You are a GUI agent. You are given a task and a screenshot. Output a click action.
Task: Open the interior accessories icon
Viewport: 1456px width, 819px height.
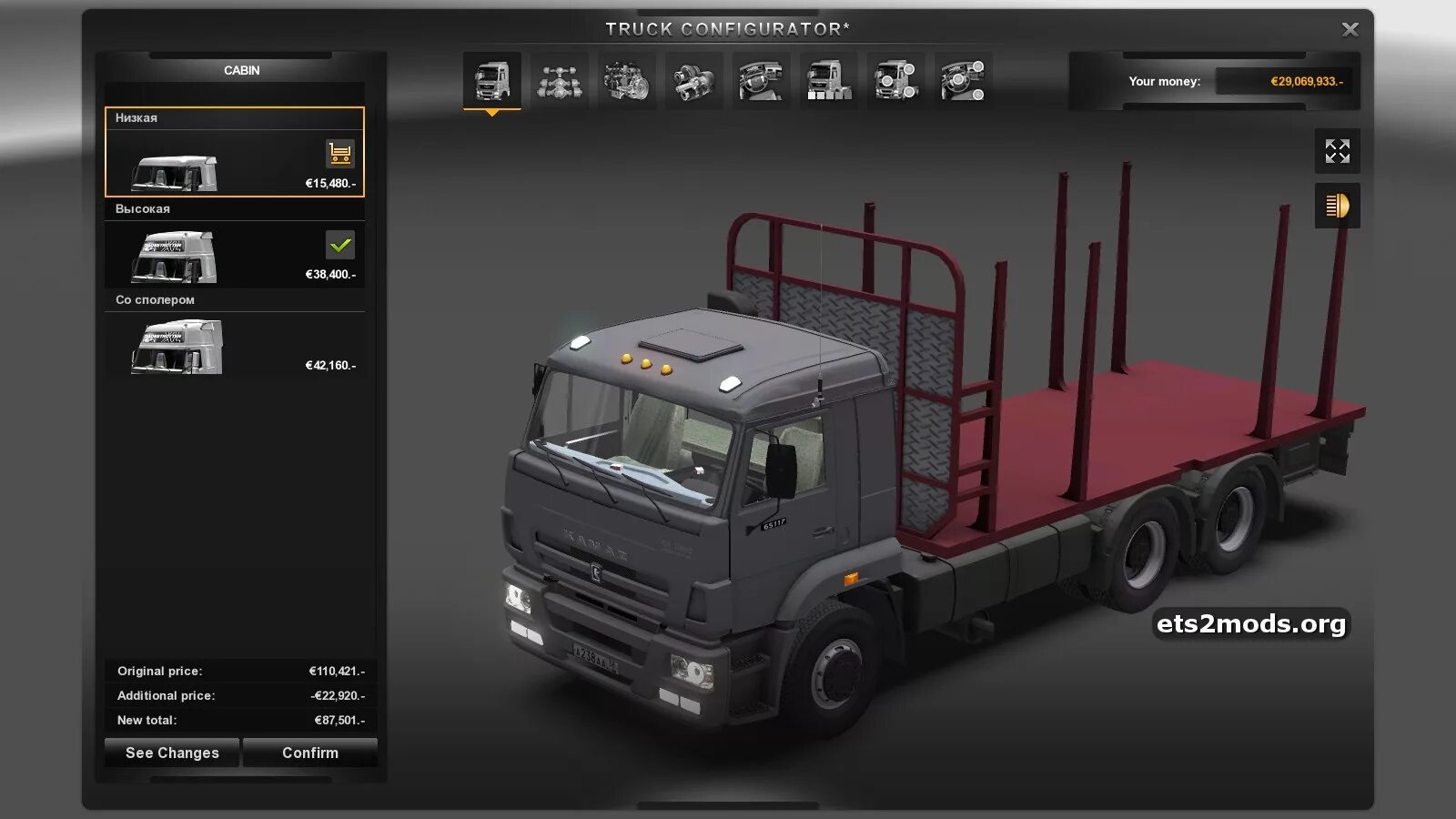(964, 80)
